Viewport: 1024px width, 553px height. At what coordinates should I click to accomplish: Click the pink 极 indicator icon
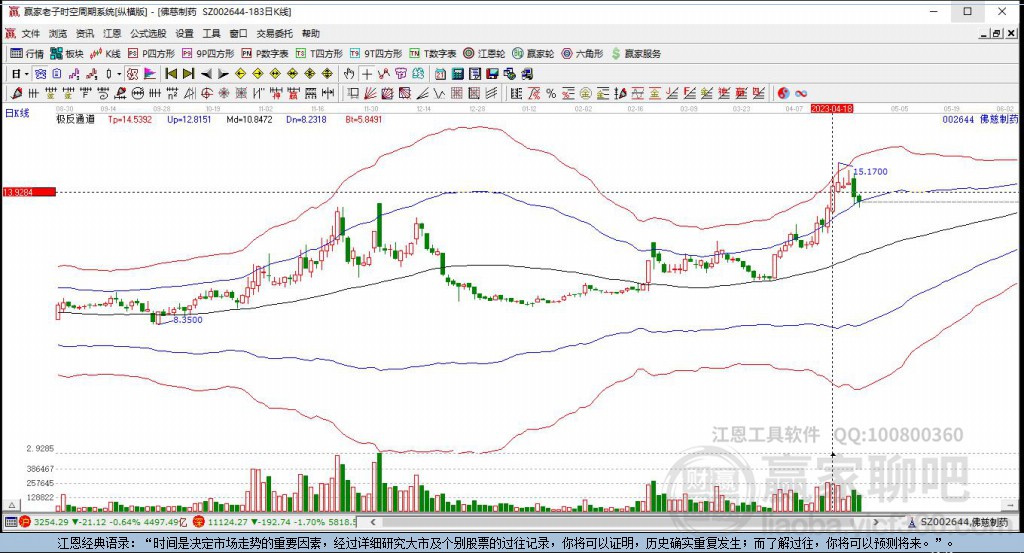(x=133, y=74)
